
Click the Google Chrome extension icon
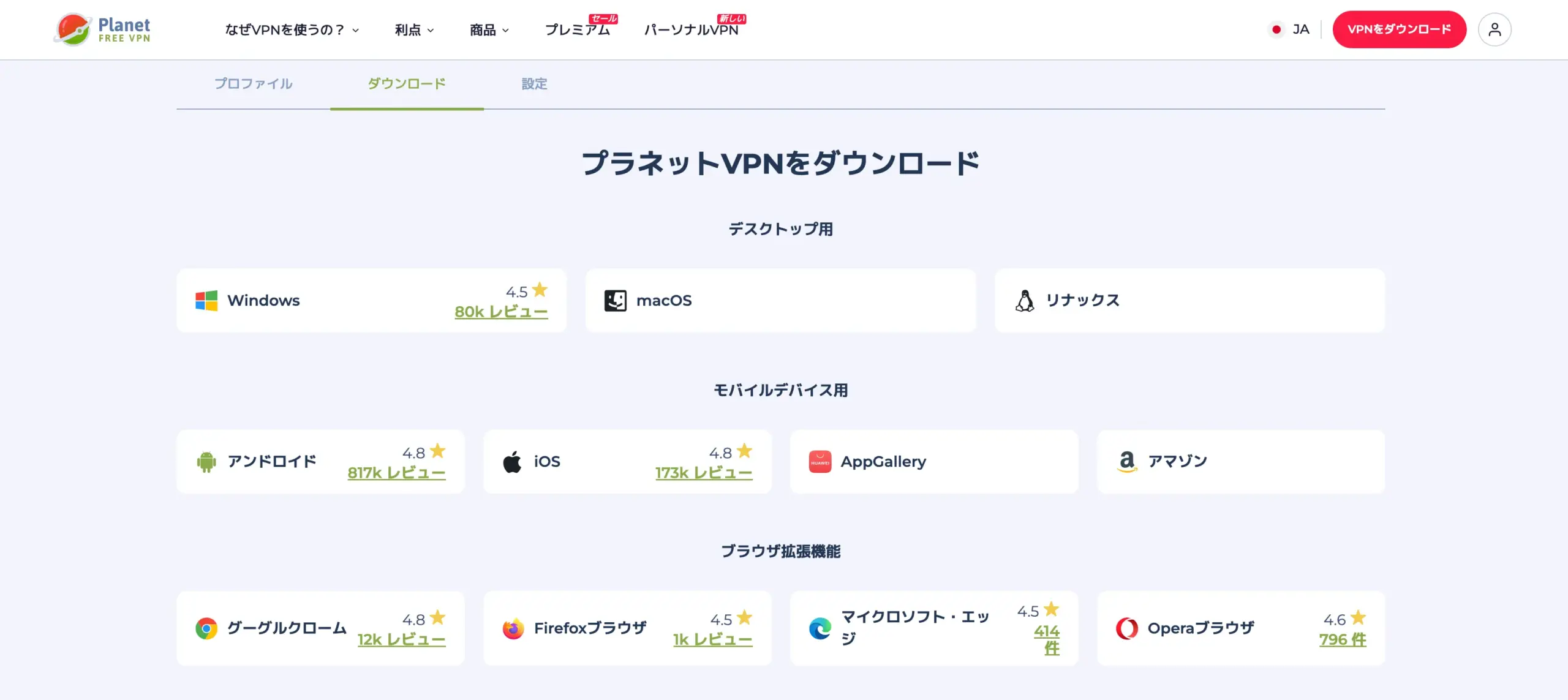click(x=207, y=628)
